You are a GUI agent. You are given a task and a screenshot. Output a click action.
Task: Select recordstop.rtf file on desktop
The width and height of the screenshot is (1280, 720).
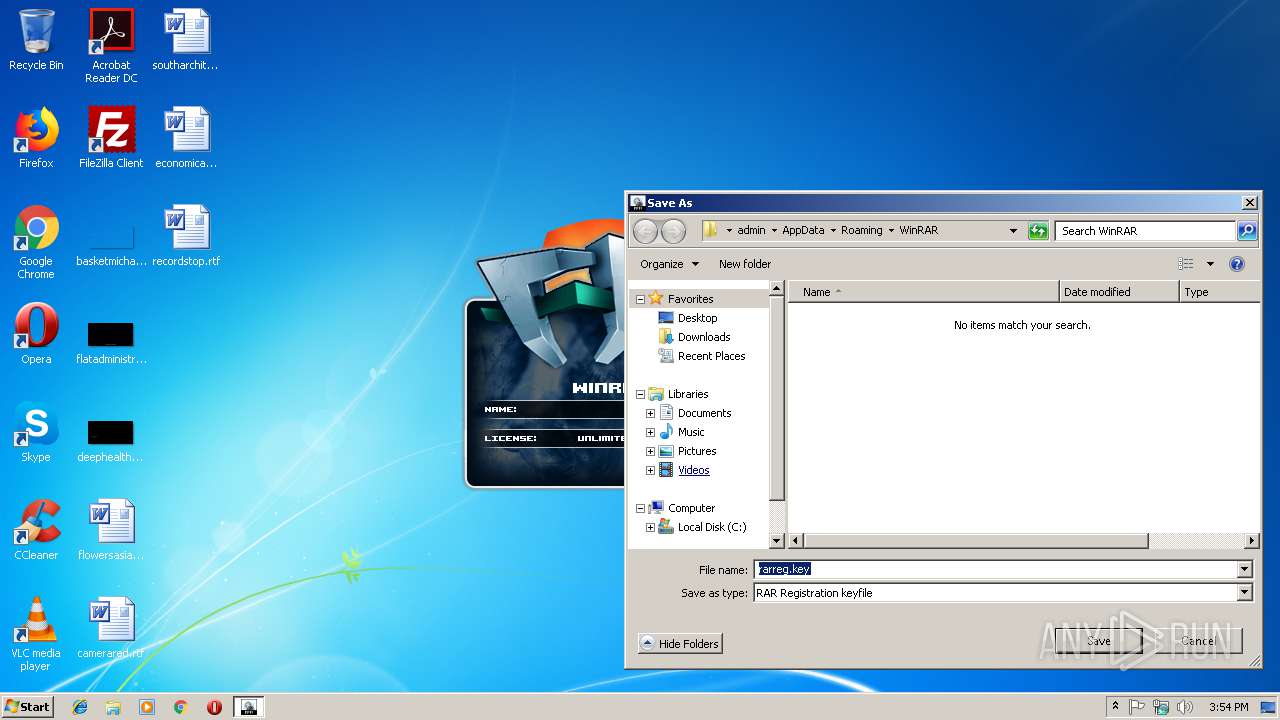point(186,236)
